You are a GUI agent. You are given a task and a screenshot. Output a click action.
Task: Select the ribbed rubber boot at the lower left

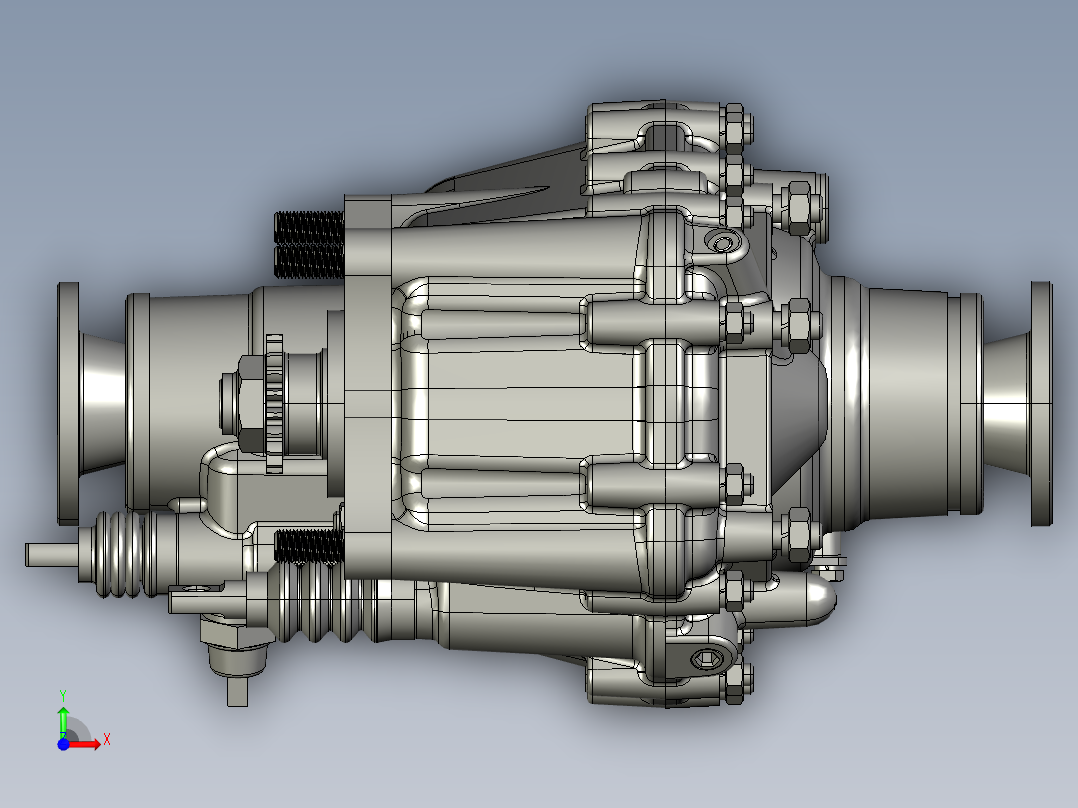pyautogui.click(x=123, y=554)
